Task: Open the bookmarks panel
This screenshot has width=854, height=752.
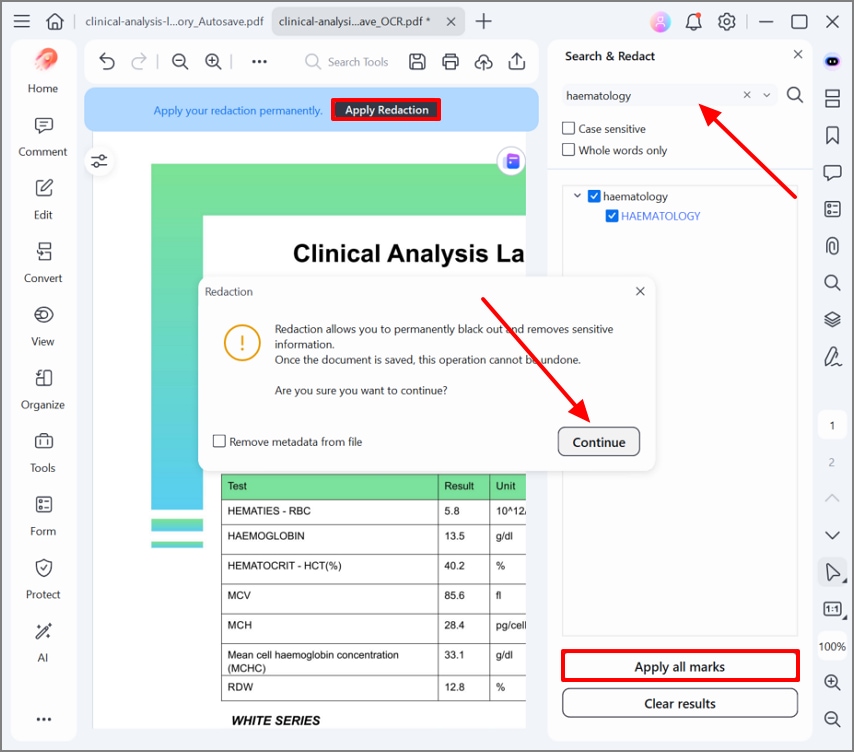Action: [x=832, y=135]
